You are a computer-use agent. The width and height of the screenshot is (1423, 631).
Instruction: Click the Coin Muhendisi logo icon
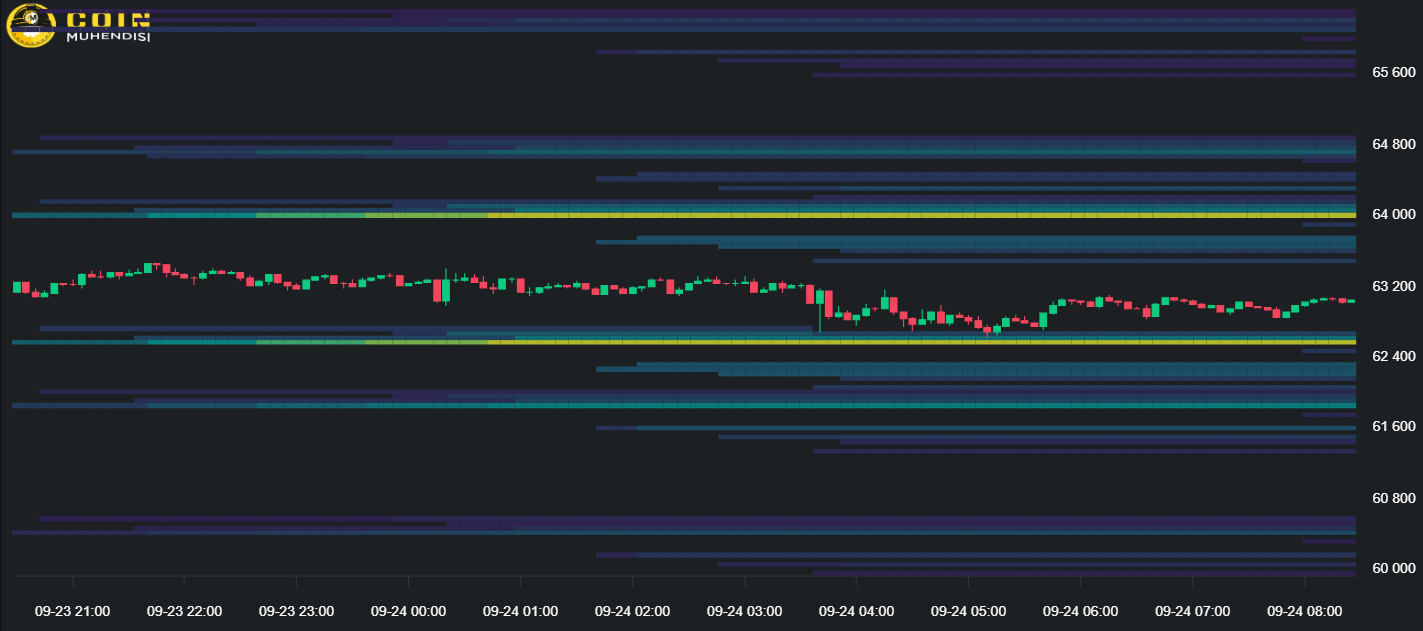tap(32, 26)
